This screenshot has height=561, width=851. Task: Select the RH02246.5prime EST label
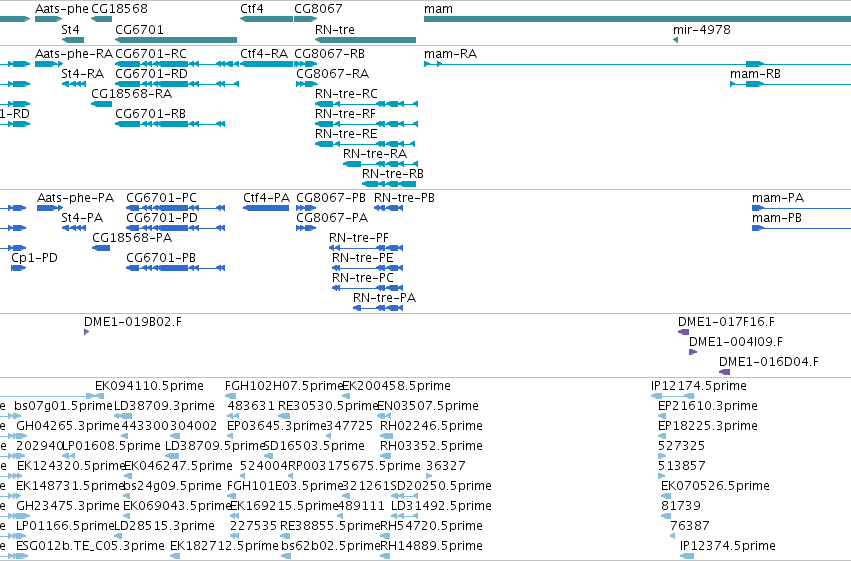click(x=431, y=426)
